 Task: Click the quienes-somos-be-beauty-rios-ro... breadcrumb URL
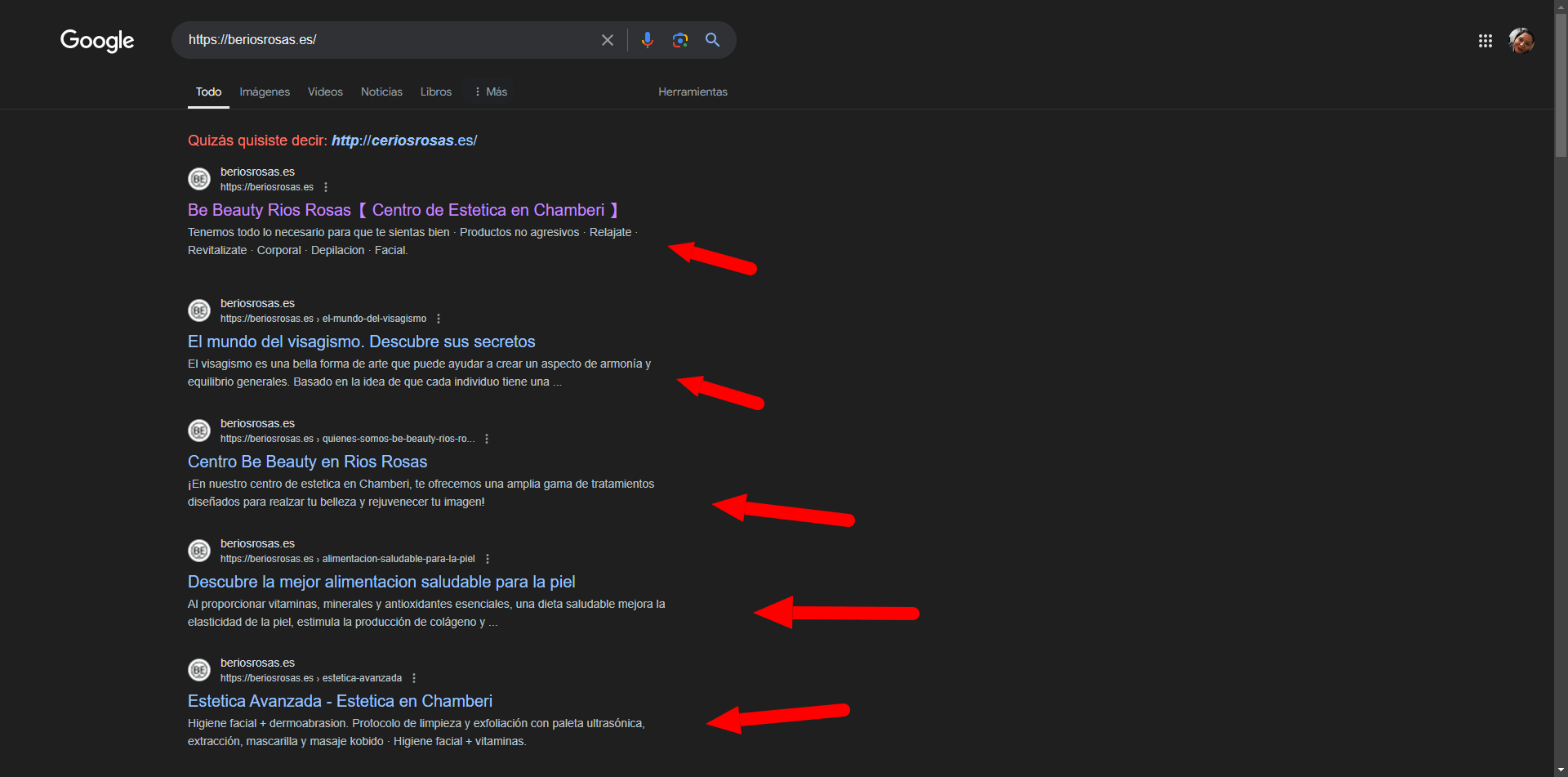348,439
